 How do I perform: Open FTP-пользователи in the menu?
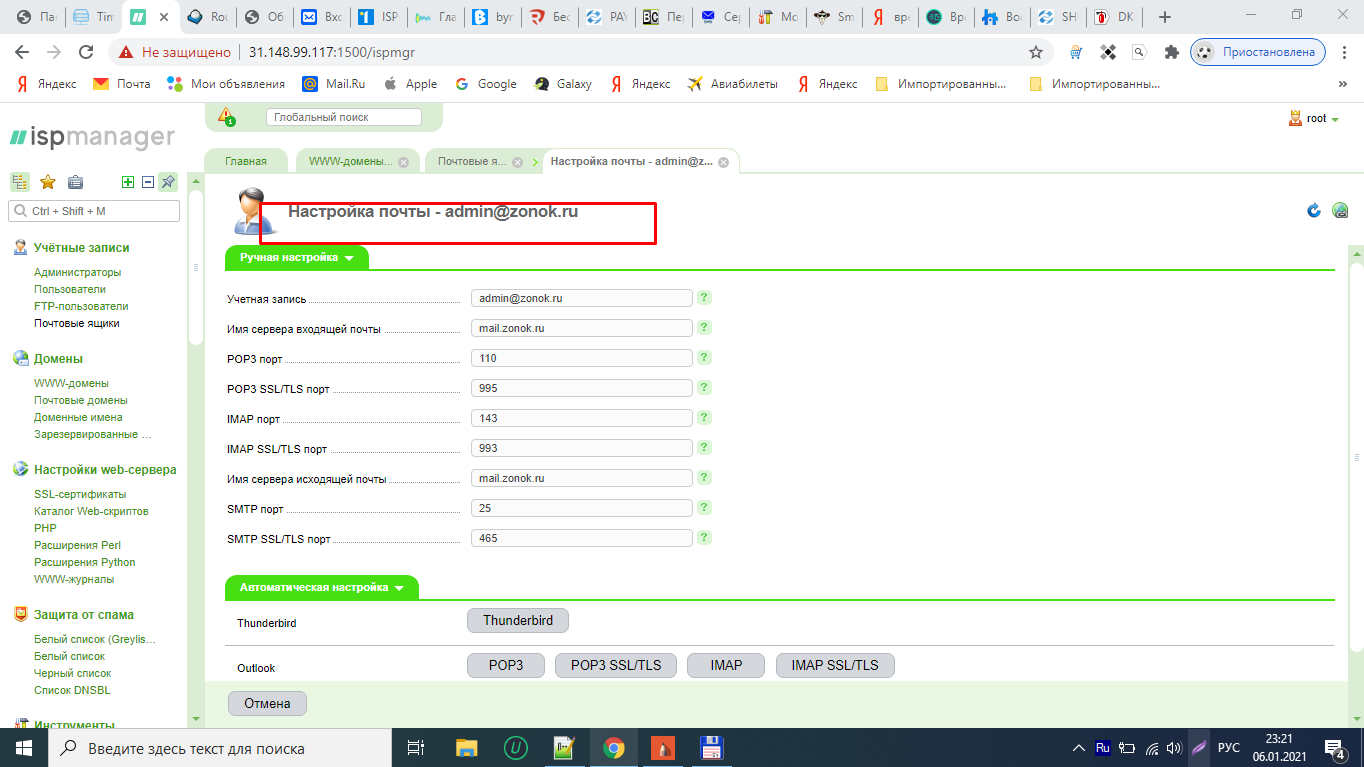pos(81,306)
